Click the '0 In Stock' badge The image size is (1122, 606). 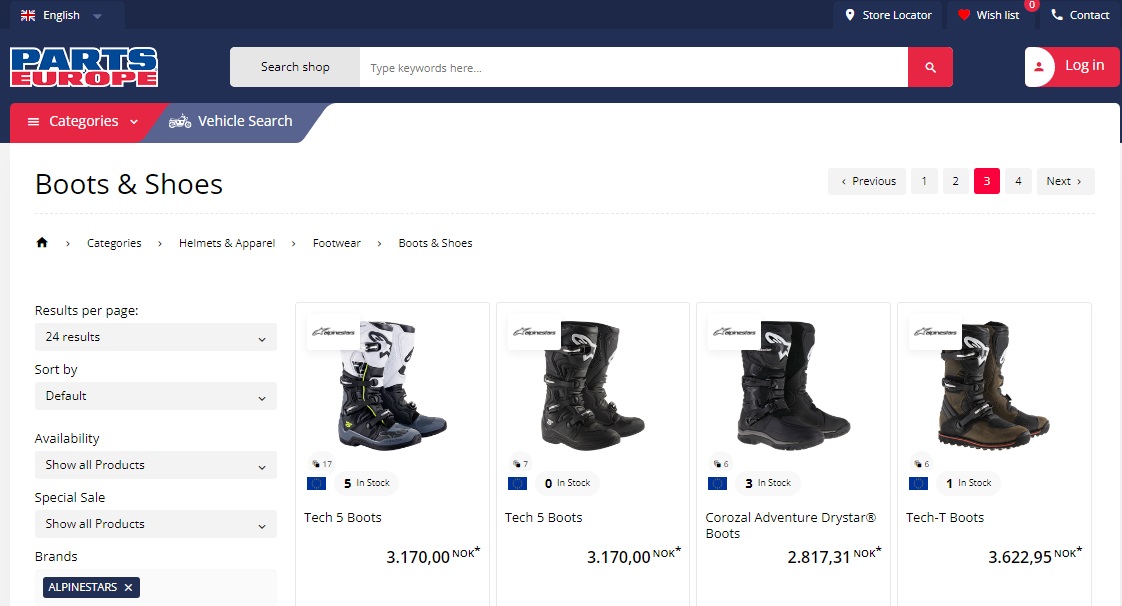pos(567,484)
